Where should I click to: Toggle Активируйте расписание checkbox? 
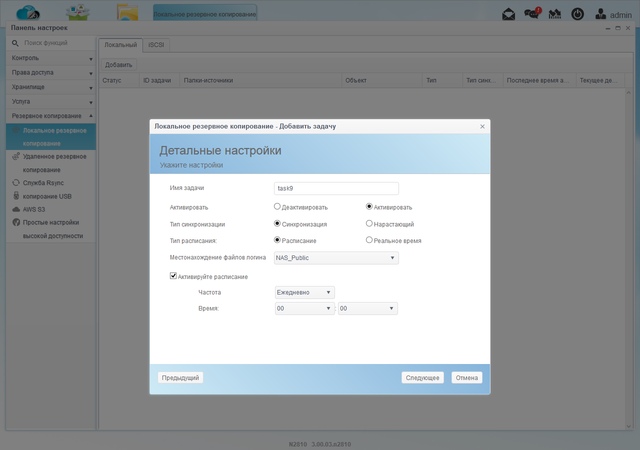tap(173, 276)
